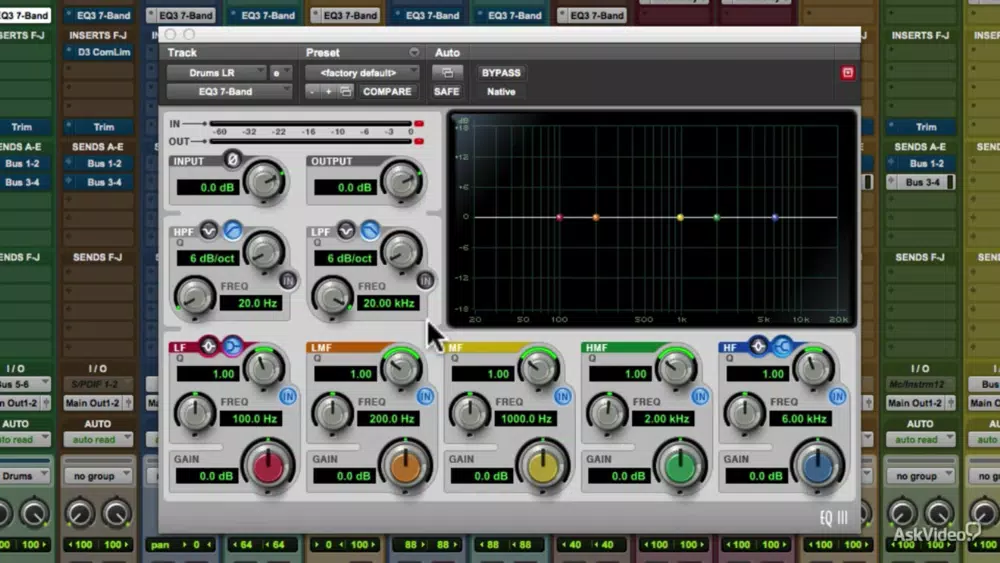Click the LF band Q knob
This screenshot has height=563, width=1000.
(x=264, y=368)
